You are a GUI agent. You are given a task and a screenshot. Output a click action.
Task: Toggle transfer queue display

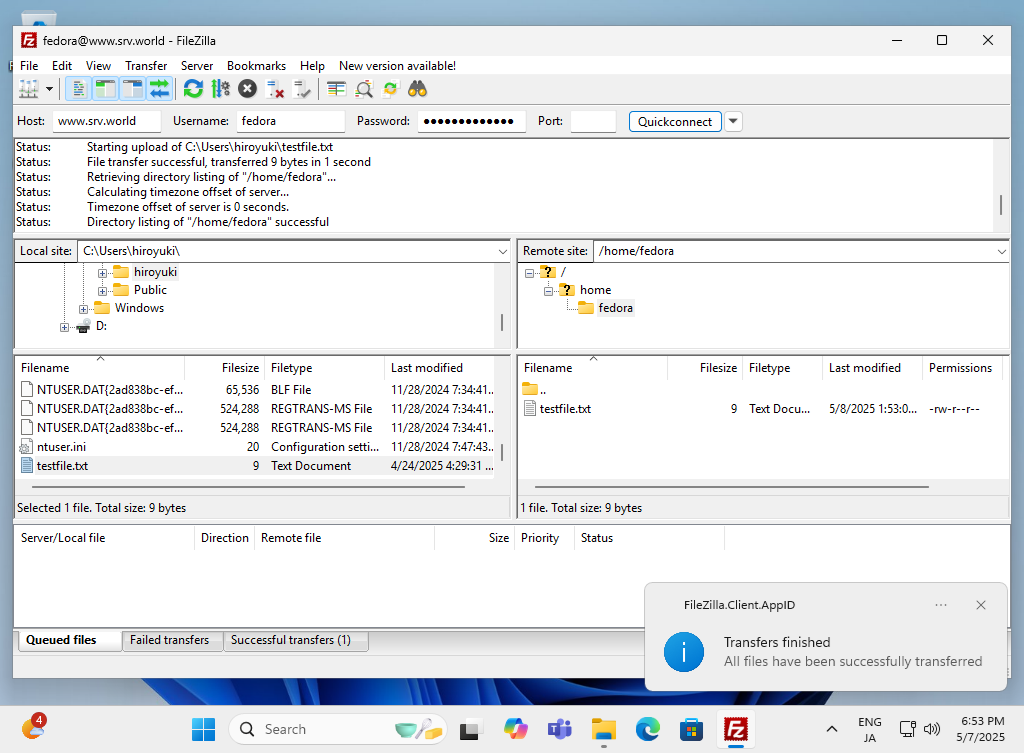[x=159, y=89]
